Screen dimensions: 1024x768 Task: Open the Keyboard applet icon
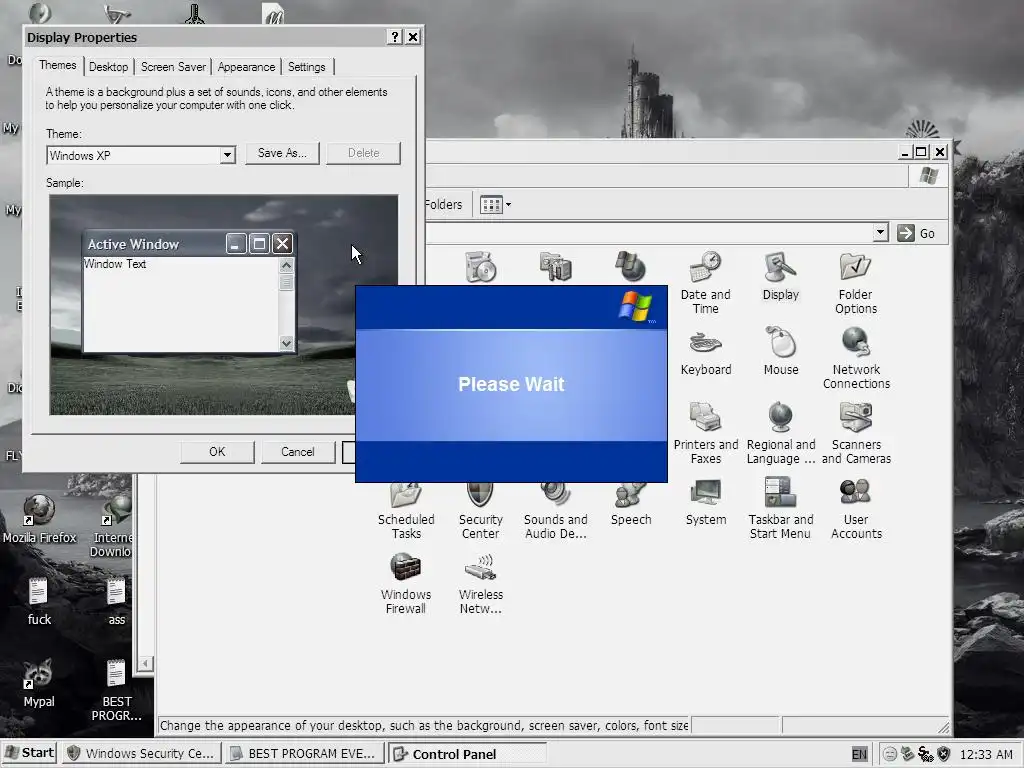705,353
